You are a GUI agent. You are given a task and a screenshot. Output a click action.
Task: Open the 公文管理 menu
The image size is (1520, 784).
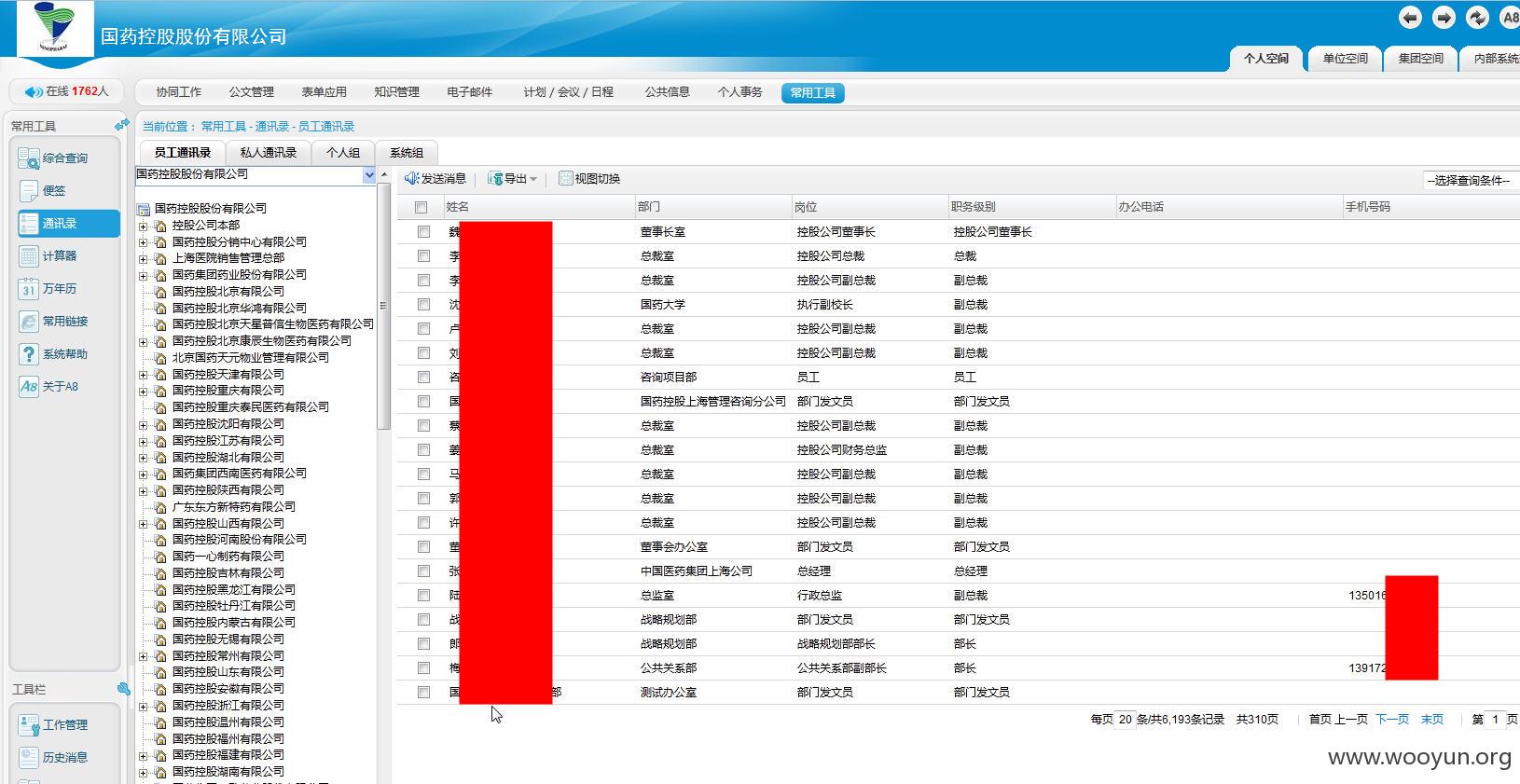pyautogui.click(x=252, y=92)
